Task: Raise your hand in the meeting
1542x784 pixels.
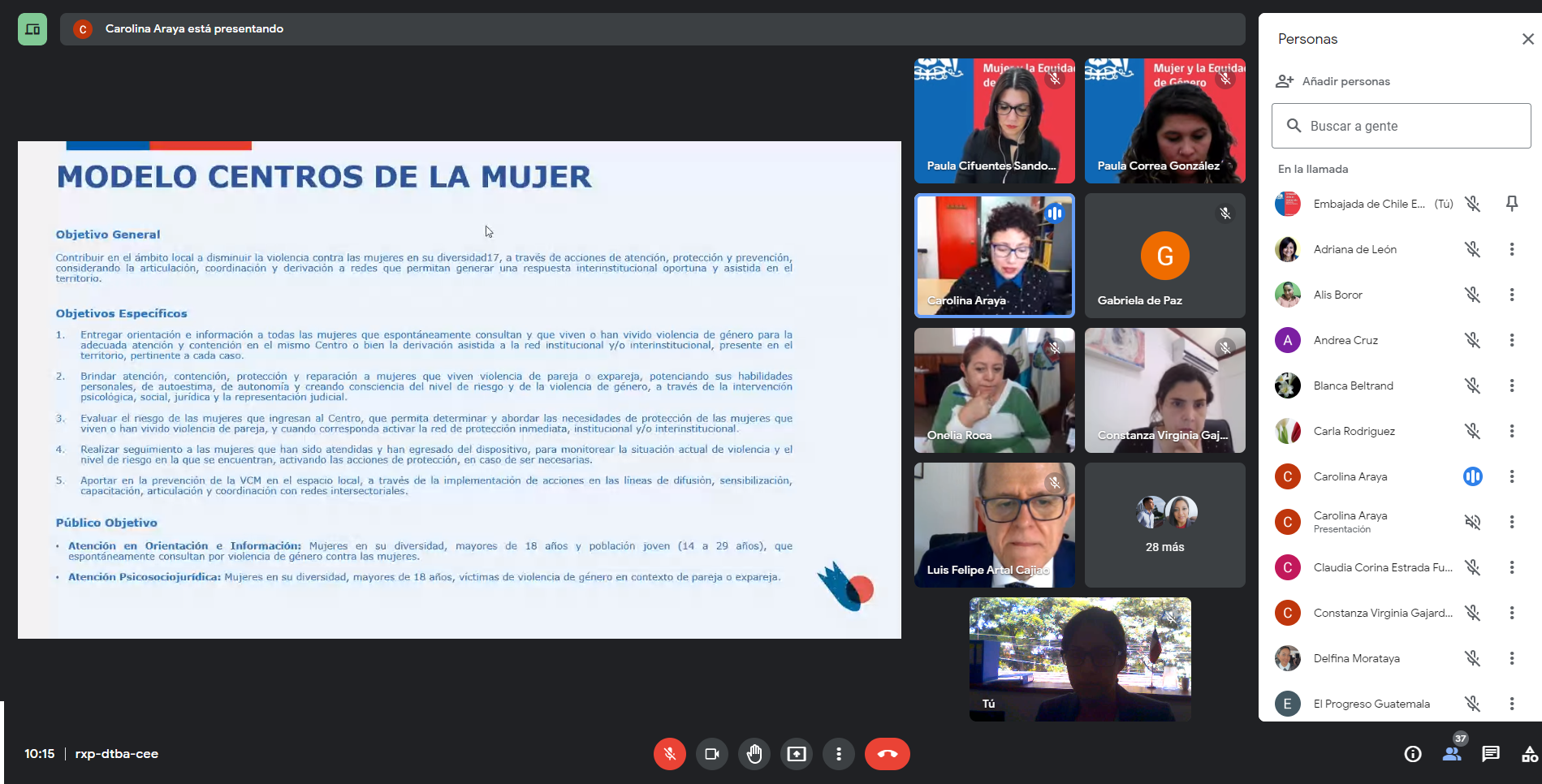Action: (x=754, y=754)
